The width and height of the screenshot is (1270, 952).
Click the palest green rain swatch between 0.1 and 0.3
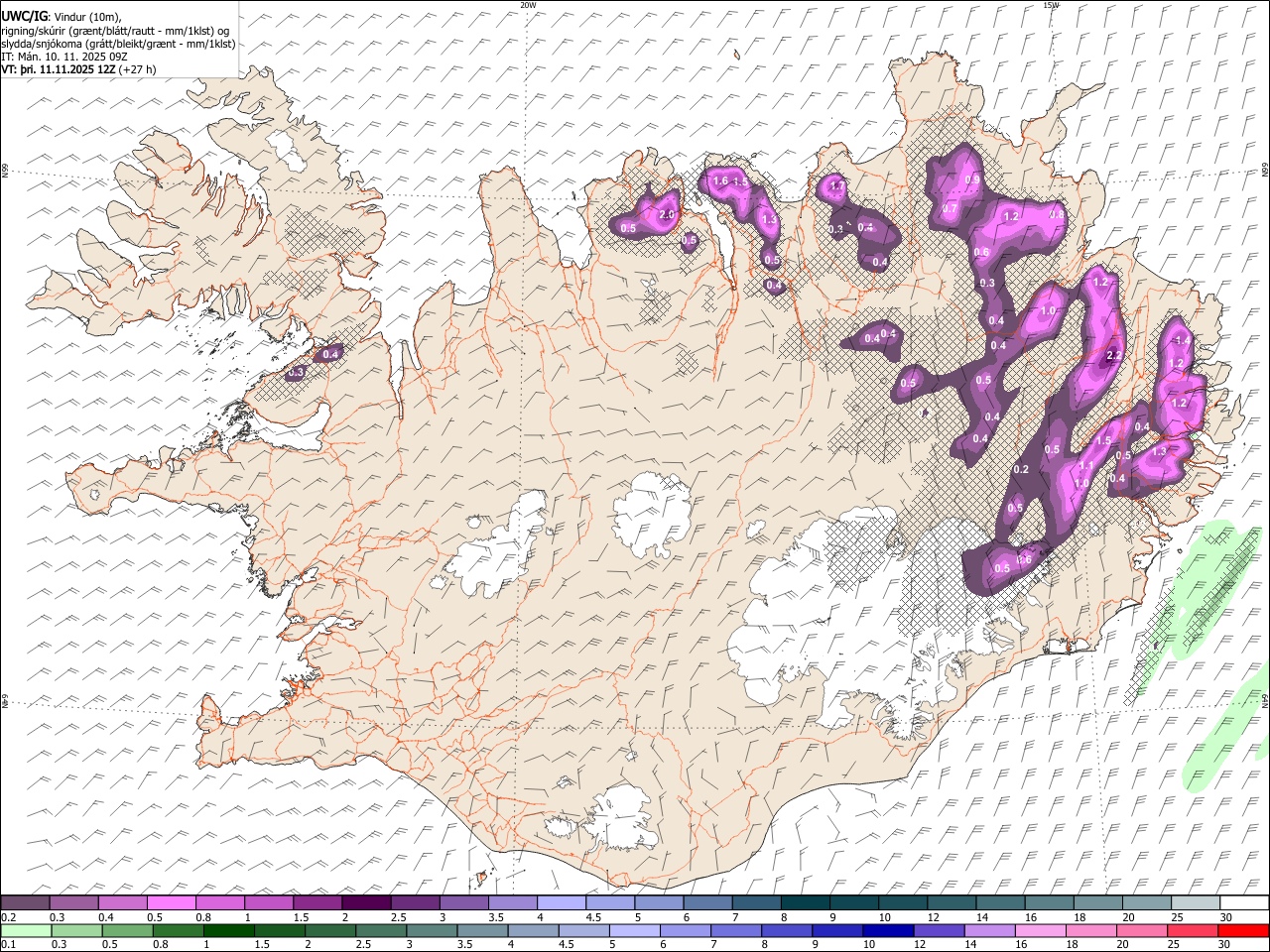pos(26,930)
